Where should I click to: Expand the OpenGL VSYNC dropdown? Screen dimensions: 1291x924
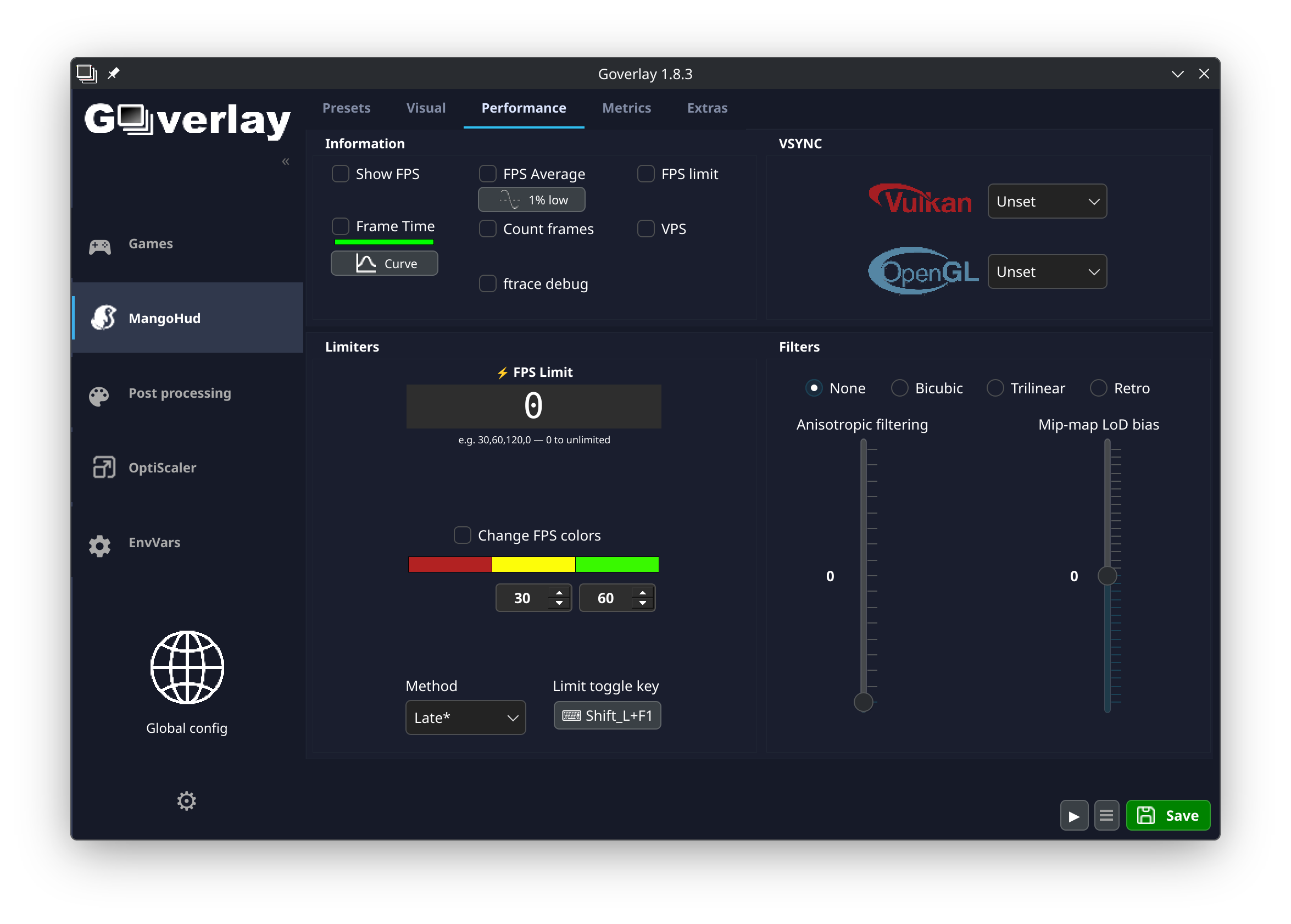coord(1047,271)
